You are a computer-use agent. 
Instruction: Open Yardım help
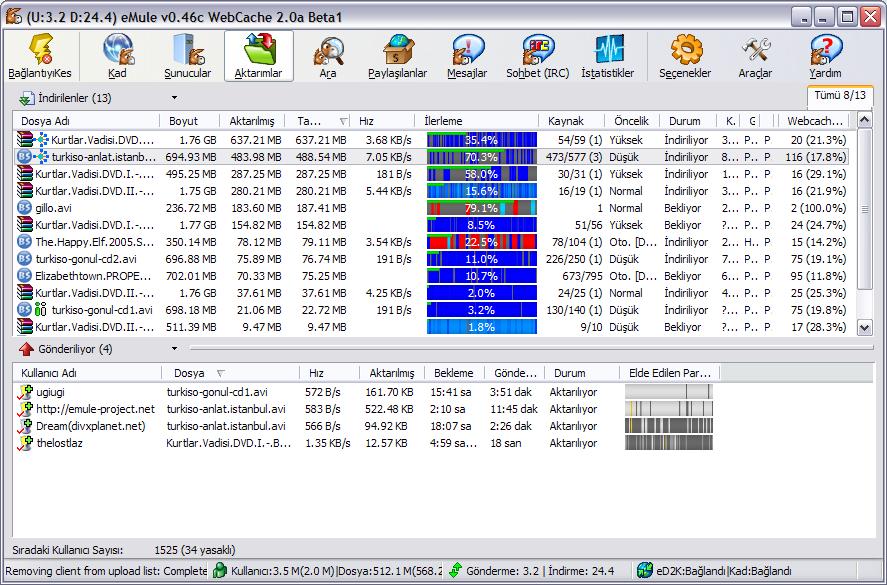pyautogui.click(x=825, y=56)
